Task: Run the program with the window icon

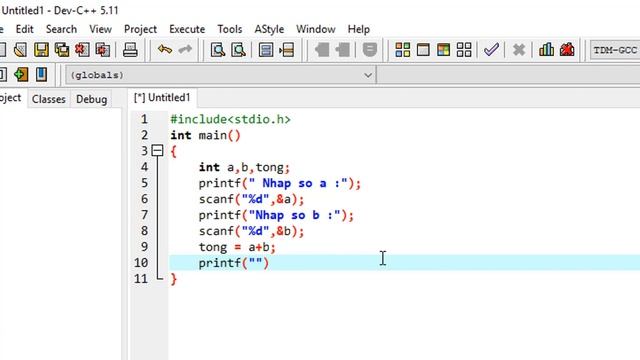Action: coord(423,50)
